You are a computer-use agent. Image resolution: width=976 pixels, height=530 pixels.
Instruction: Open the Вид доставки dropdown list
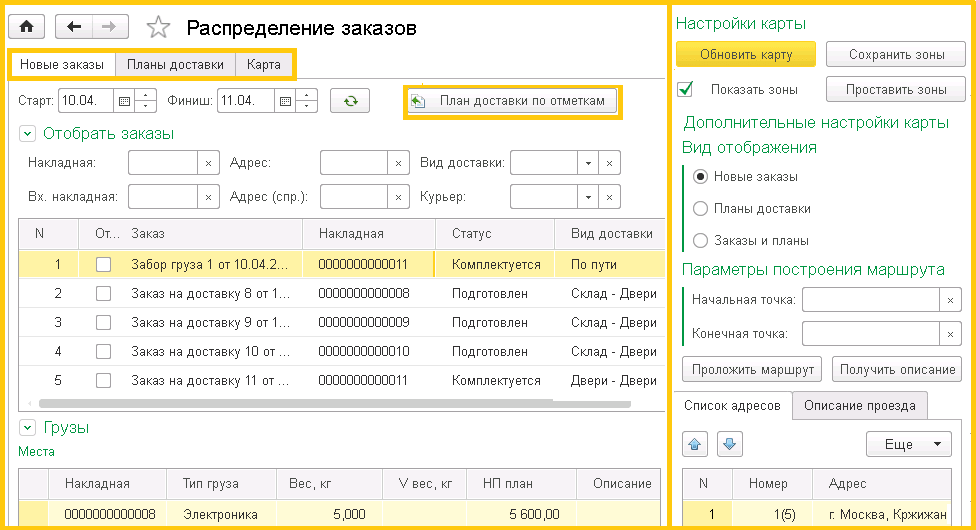(588, 163)
